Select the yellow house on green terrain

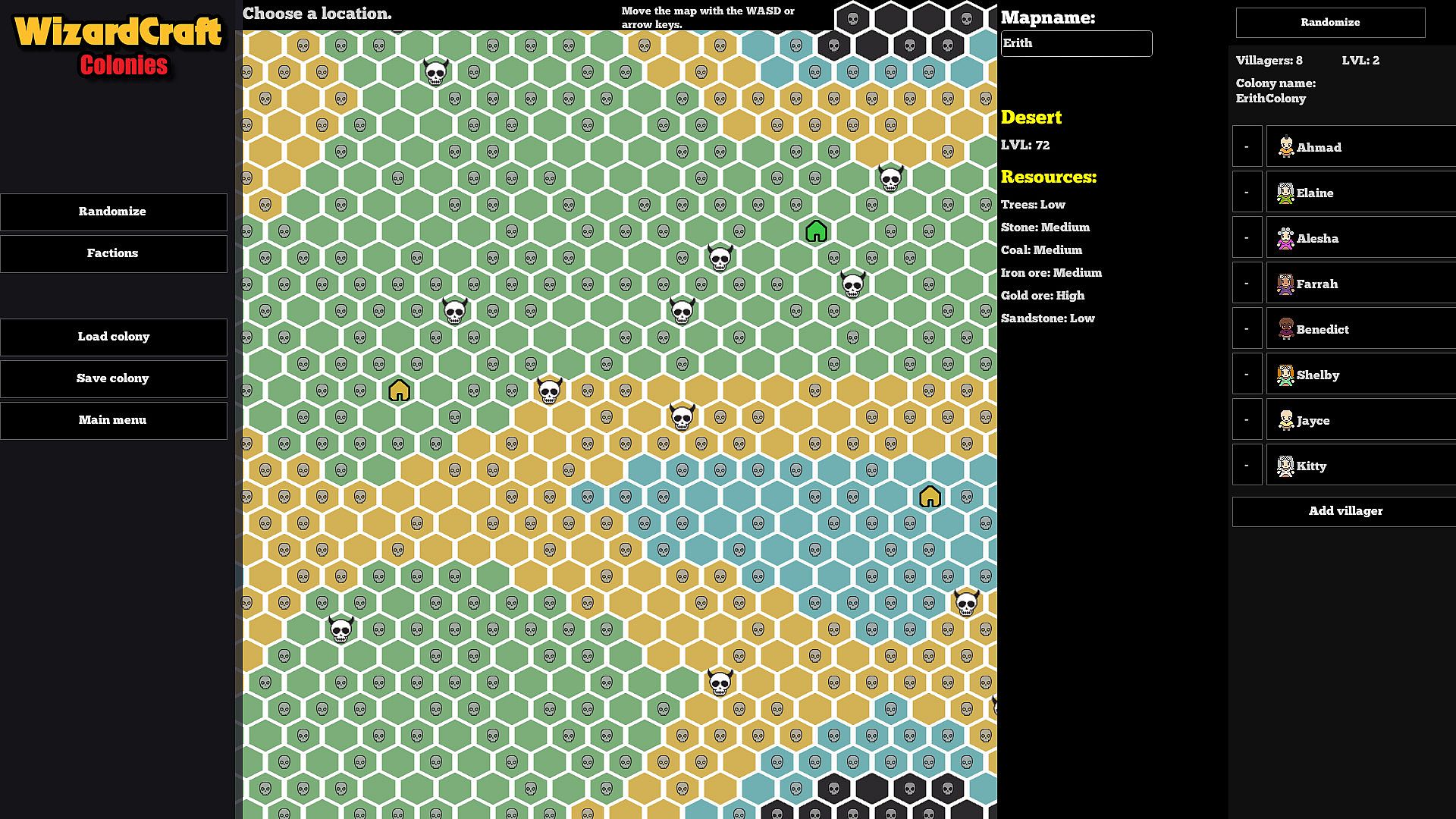click(399, 391)
